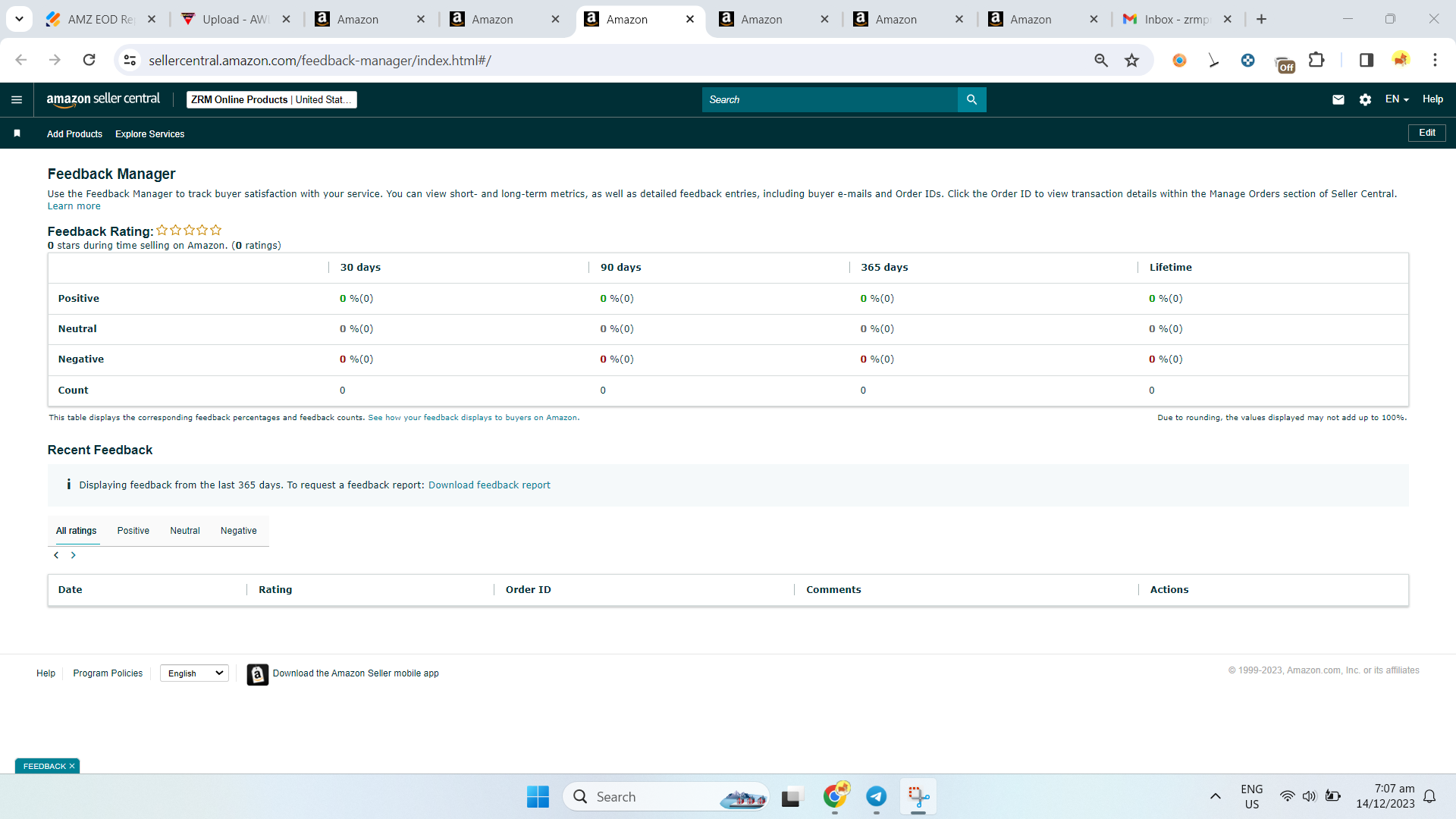Open the tab search dropdown arrow
Viewport: 1456px width, 819px height.
[x=19, y=19]
